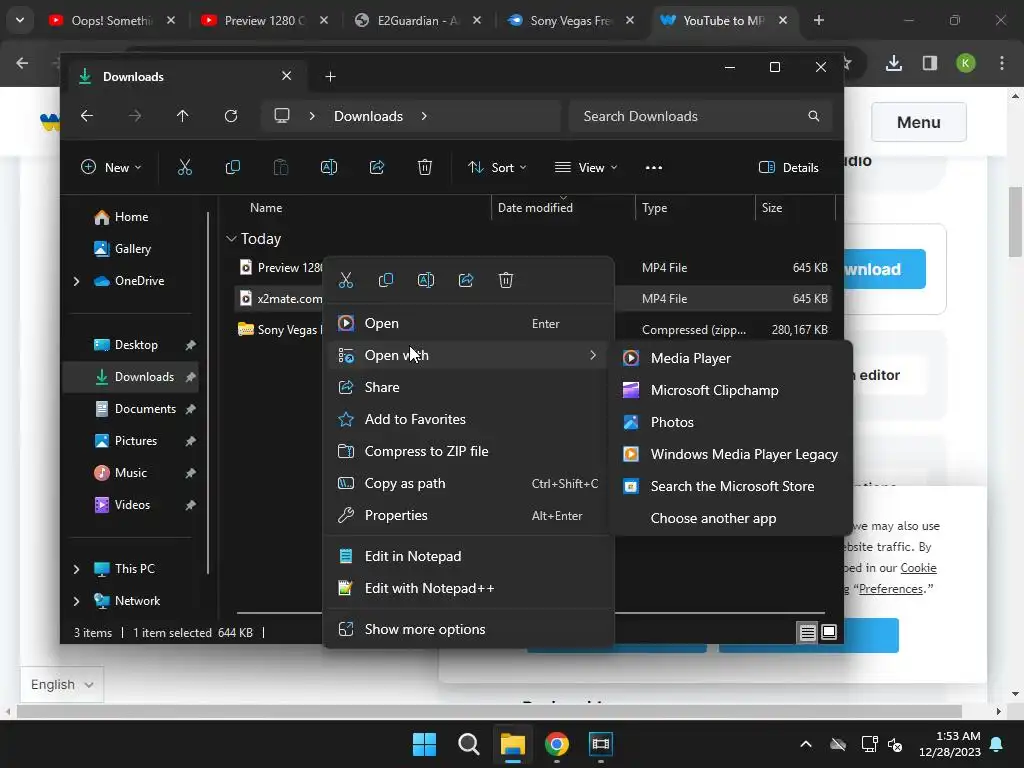
Task: Open with Media Player
Action: pyautogui.click(x=731, y=358)
